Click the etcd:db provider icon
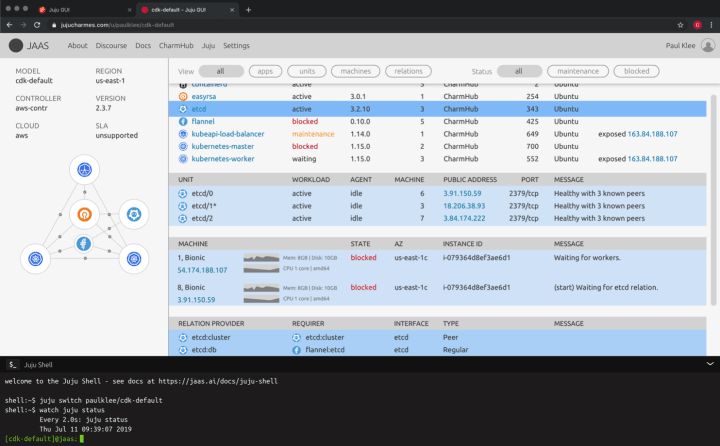Viewport: 720px width, 446px height. click(x=183, y=350)
